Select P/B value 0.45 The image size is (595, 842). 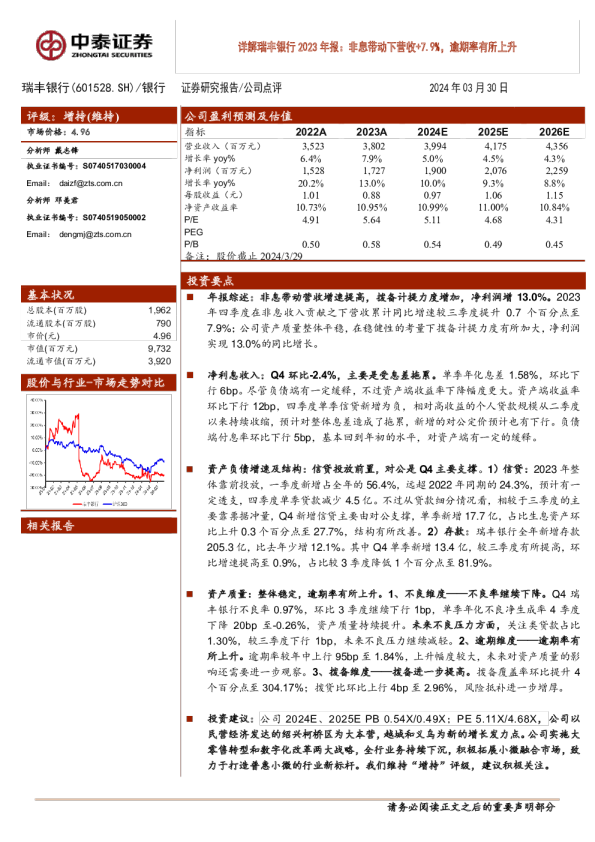(x=554, y=244)
